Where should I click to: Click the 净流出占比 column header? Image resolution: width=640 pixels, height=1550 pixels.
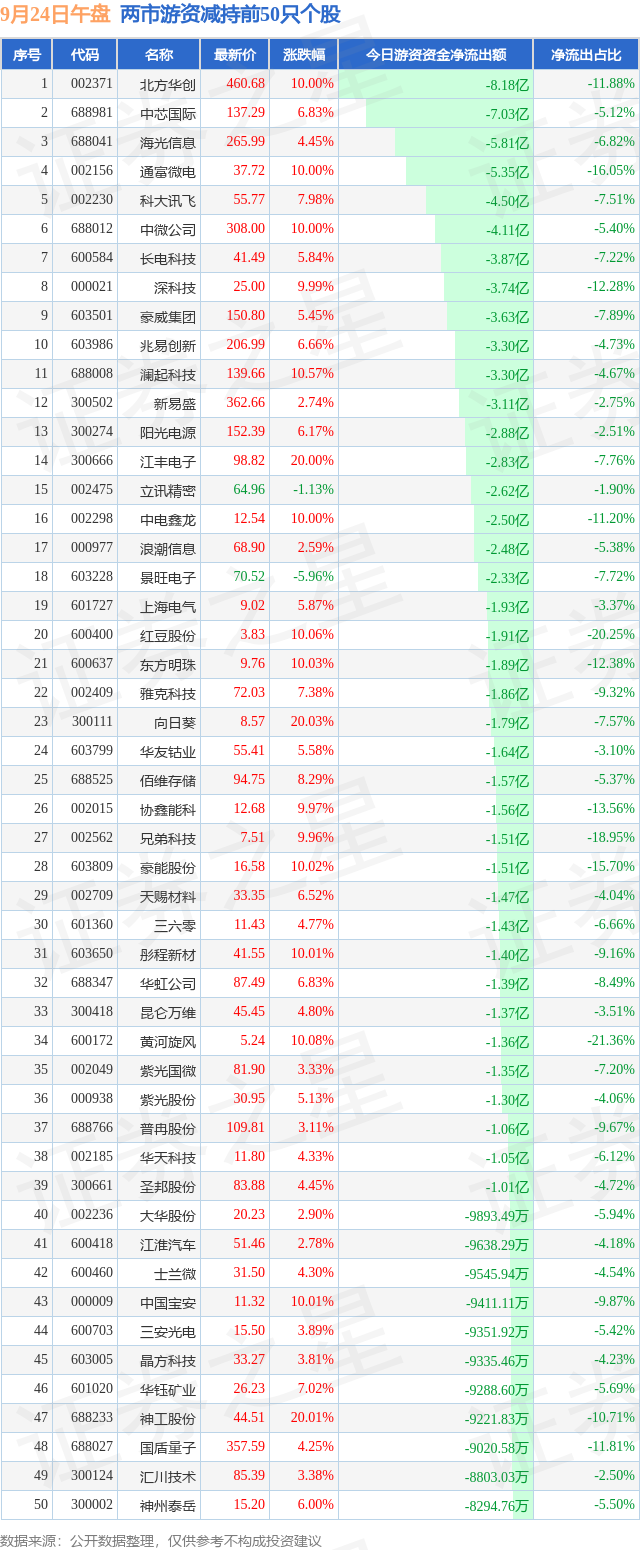point(586,55)
